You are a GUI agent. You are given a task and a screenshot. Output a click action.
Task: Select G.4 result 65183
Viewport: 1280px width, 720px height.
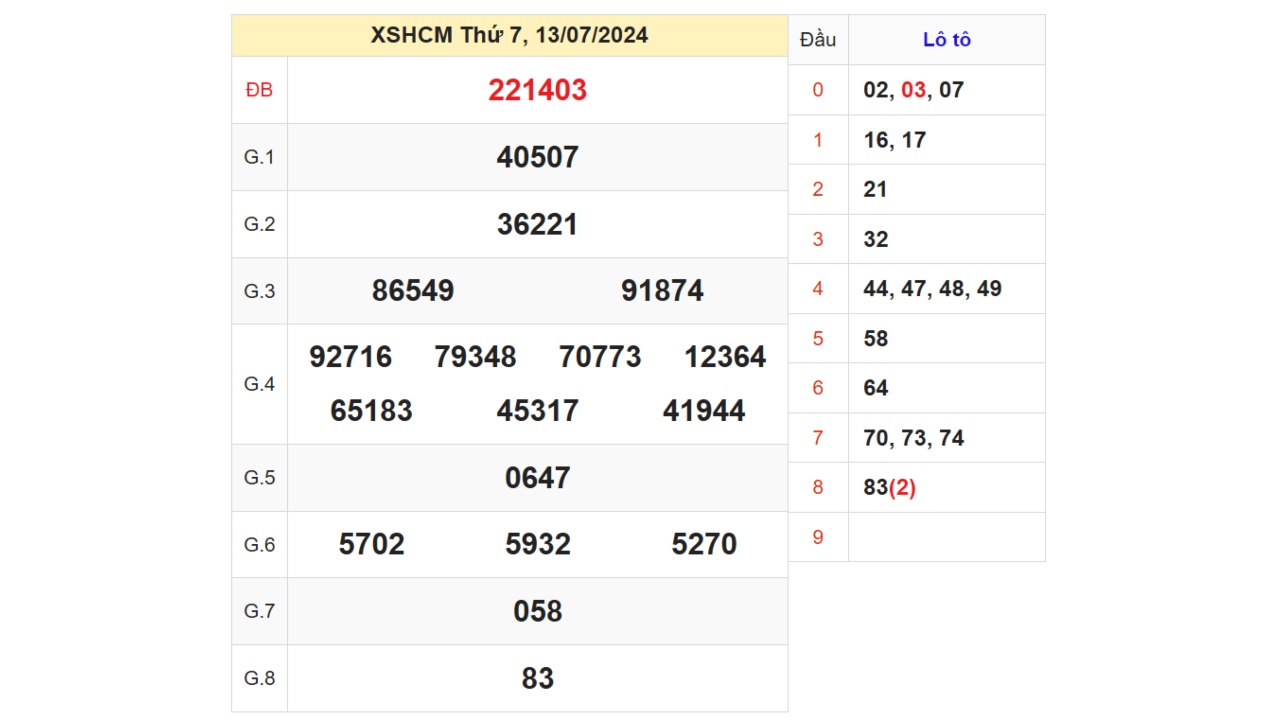[x=371, y=411]
